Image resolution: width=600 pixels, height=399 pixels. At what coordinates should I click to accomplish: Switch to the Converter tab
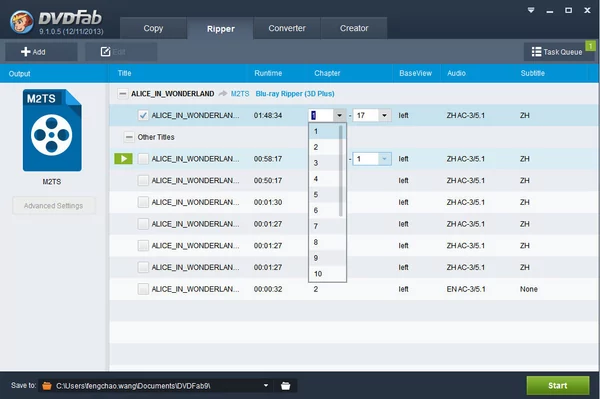[x=287, y=28]
